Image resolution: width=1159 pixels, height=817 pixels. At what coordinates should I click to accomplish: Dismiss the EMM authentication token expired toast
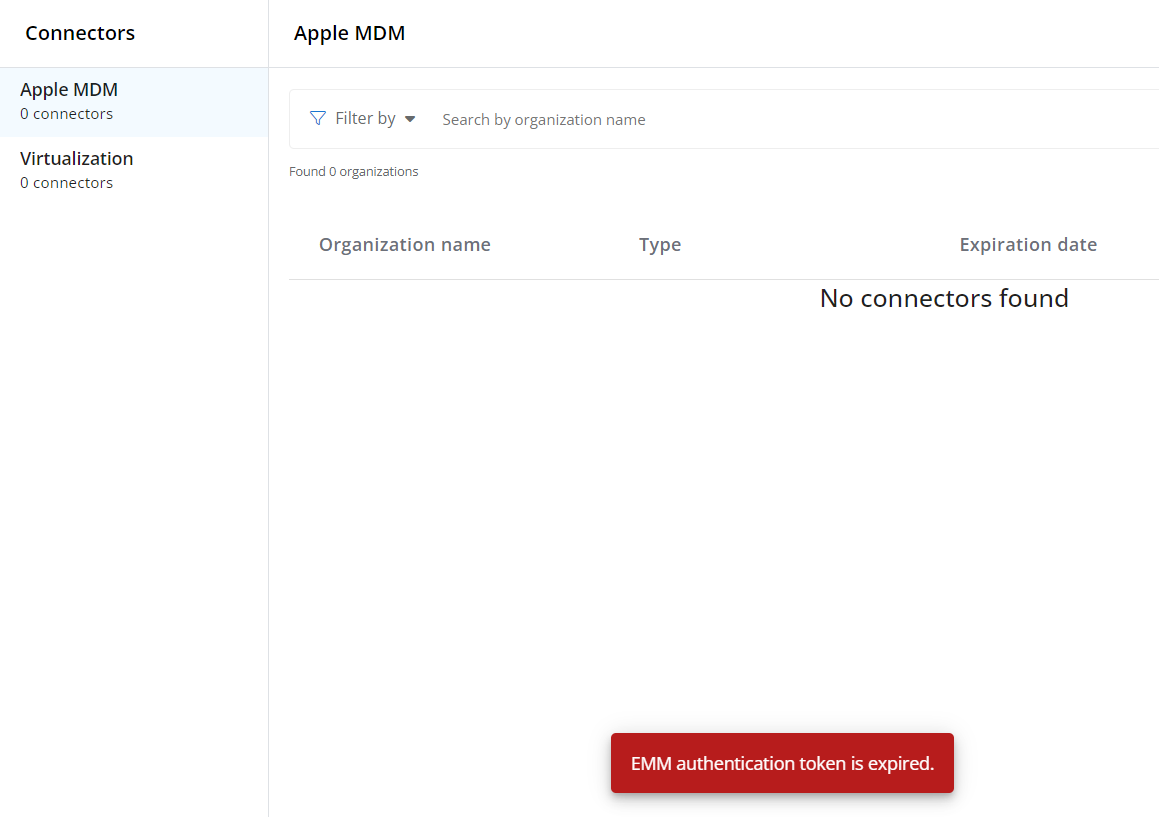[782, 764]
